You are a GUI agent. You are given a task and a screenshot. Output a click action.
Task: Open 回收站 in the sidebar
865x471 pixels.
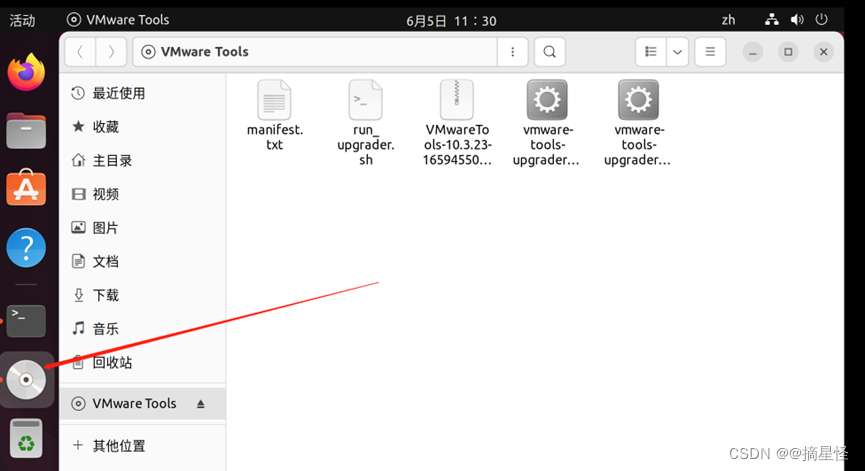click(x=142, y=362)
